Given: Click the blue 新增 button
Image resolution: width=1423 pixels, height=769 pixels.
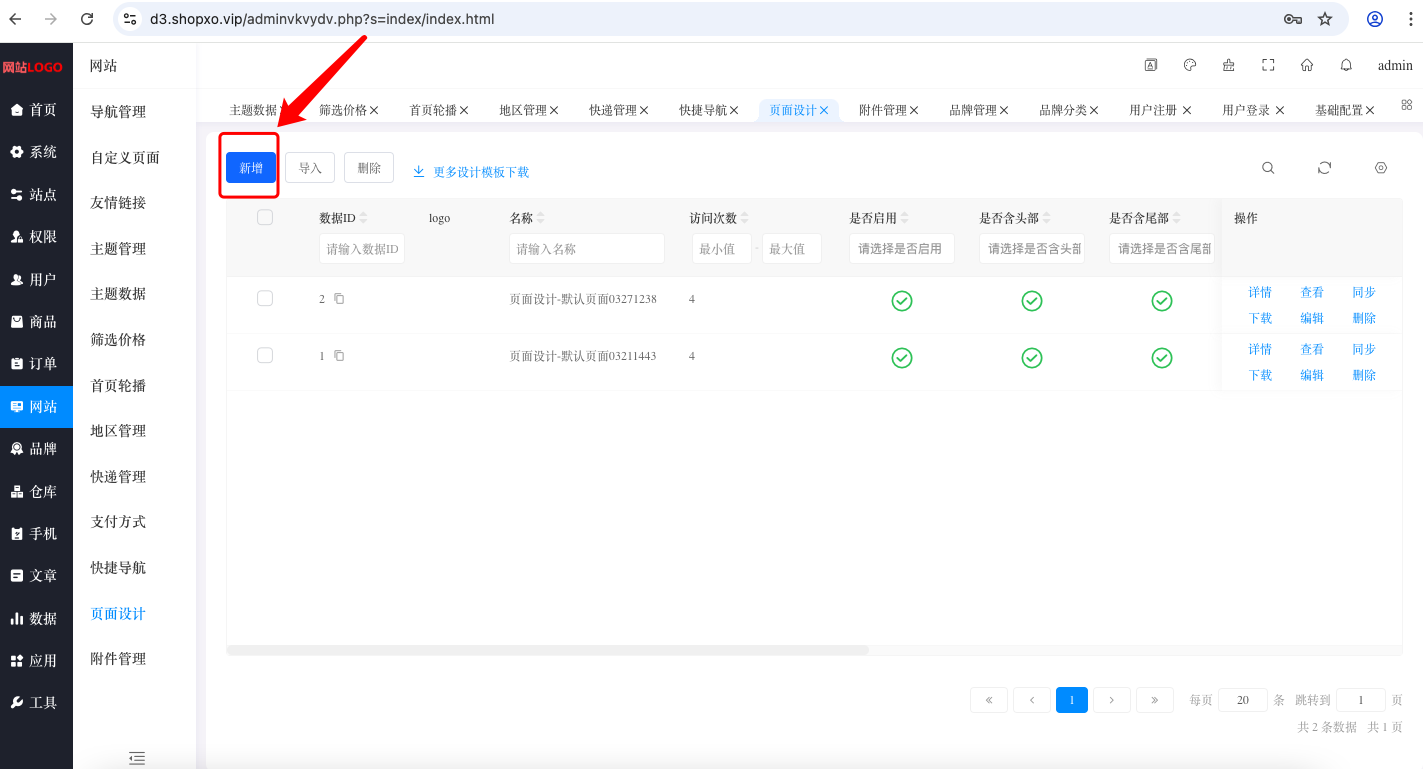Looking at the screenshot, I should pos(251,168).
